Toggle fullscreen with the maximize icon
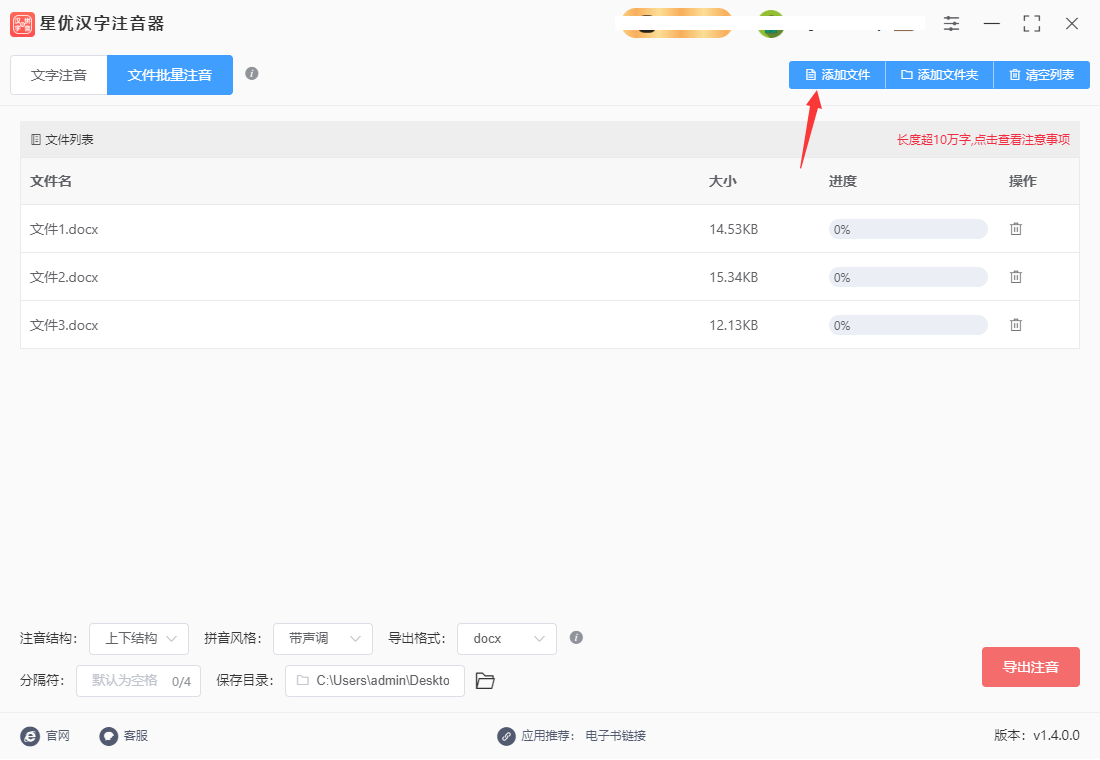The image size is (1100, 760). click(x=1032, y=24)
